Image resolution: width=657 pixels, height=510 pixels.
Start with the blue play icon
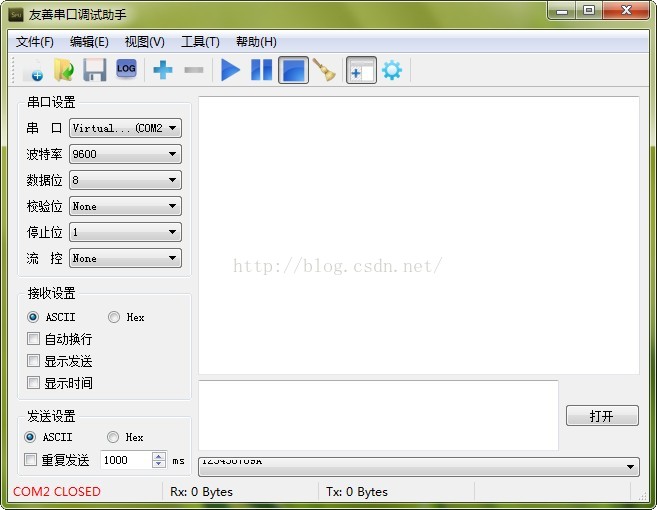pos(230,70)
